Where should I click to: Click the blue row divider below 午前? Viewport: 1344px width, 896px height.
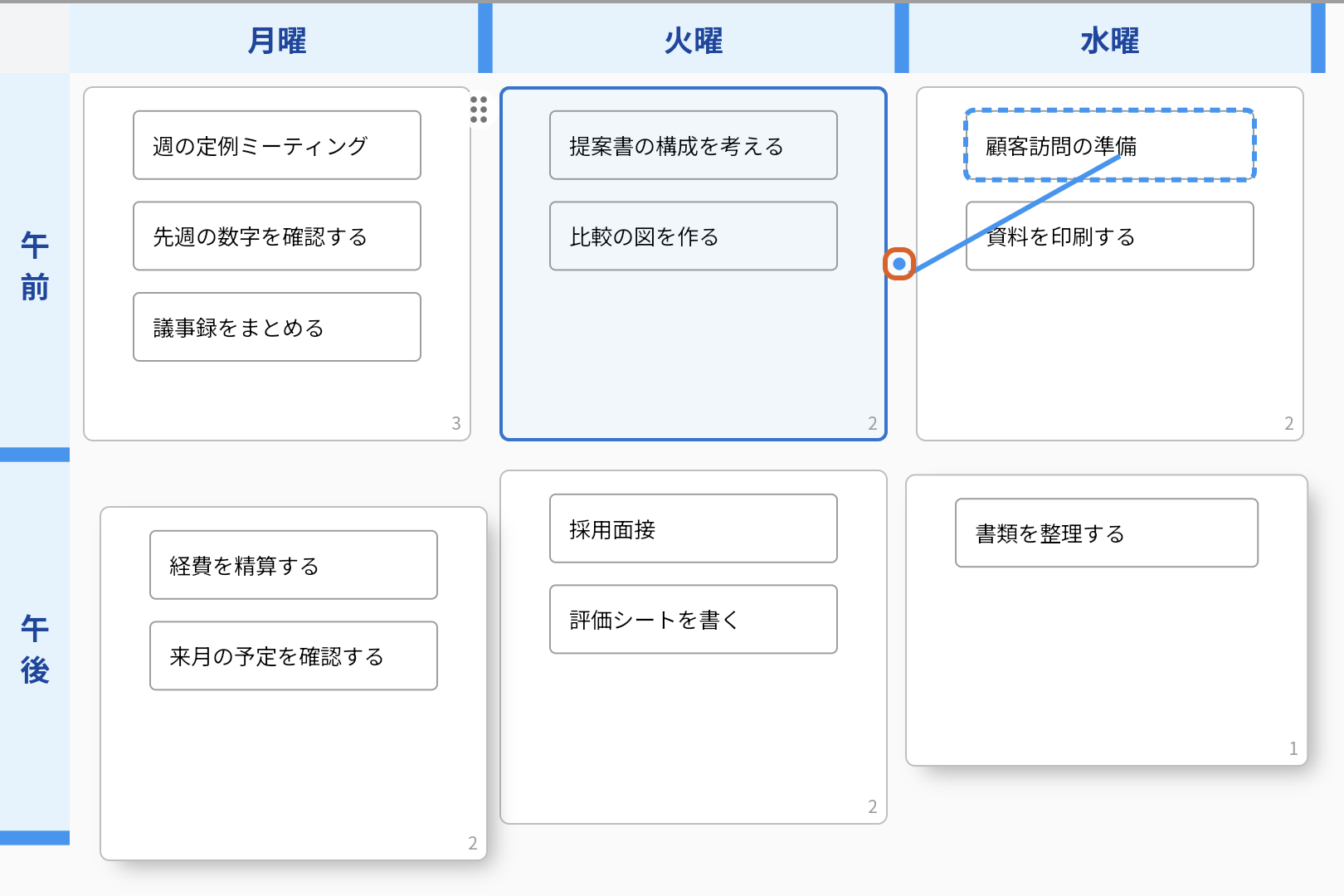(x=35, y=455)
